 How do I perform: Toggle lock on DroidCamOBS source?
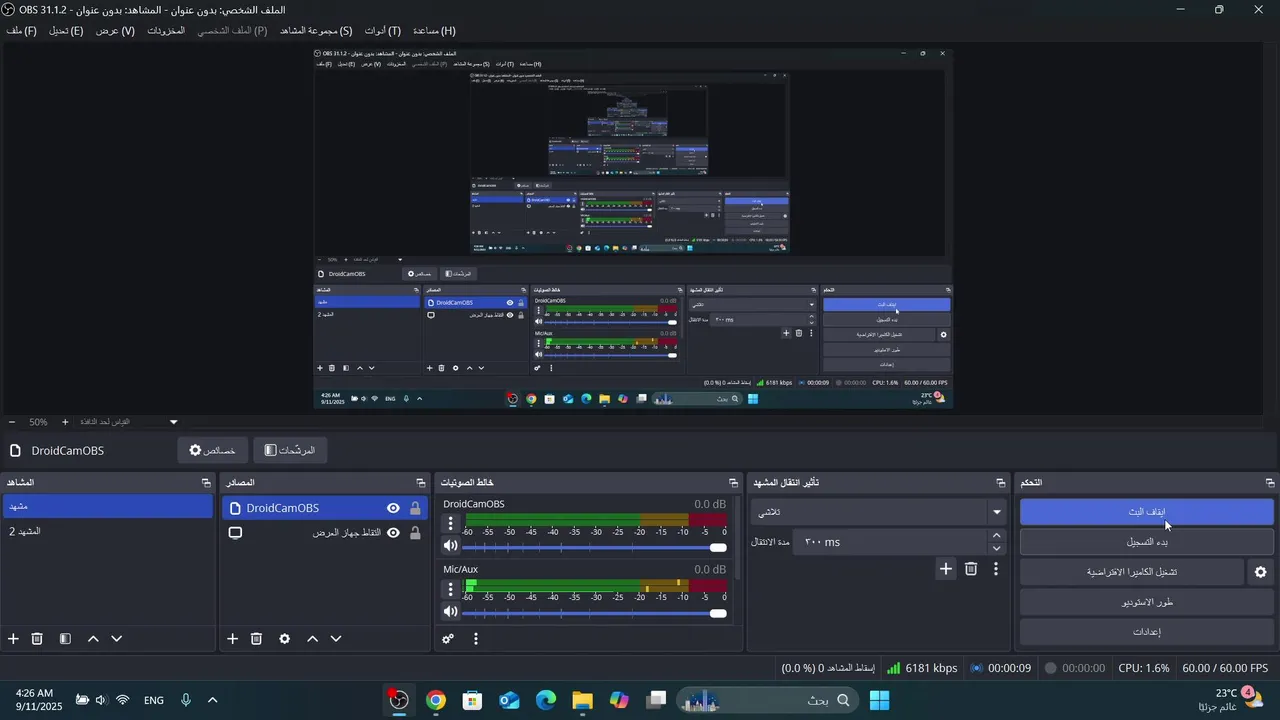click(415, 508)
